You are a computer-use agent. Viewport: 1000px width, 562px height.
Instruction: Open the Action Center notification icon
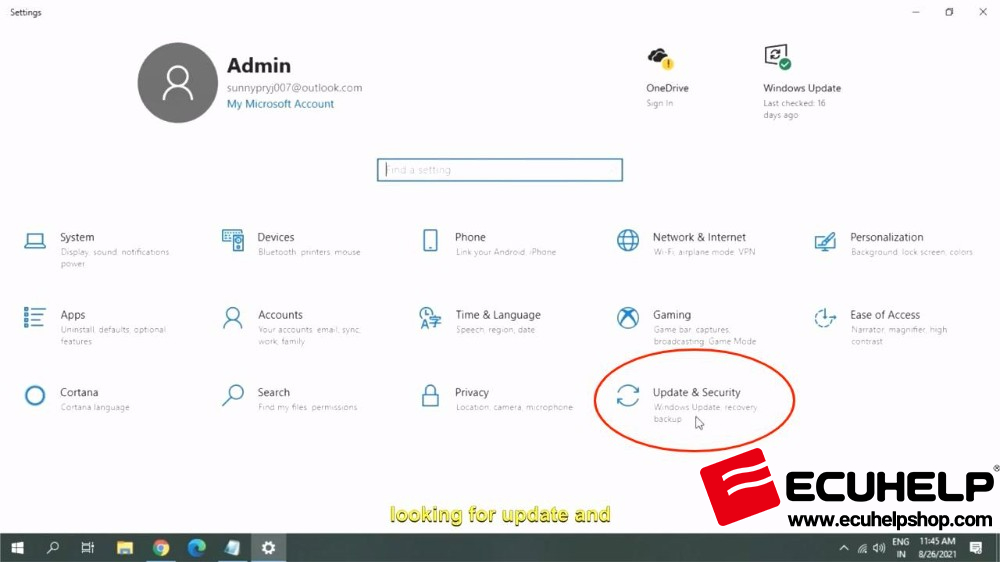[x=976, y=547]
